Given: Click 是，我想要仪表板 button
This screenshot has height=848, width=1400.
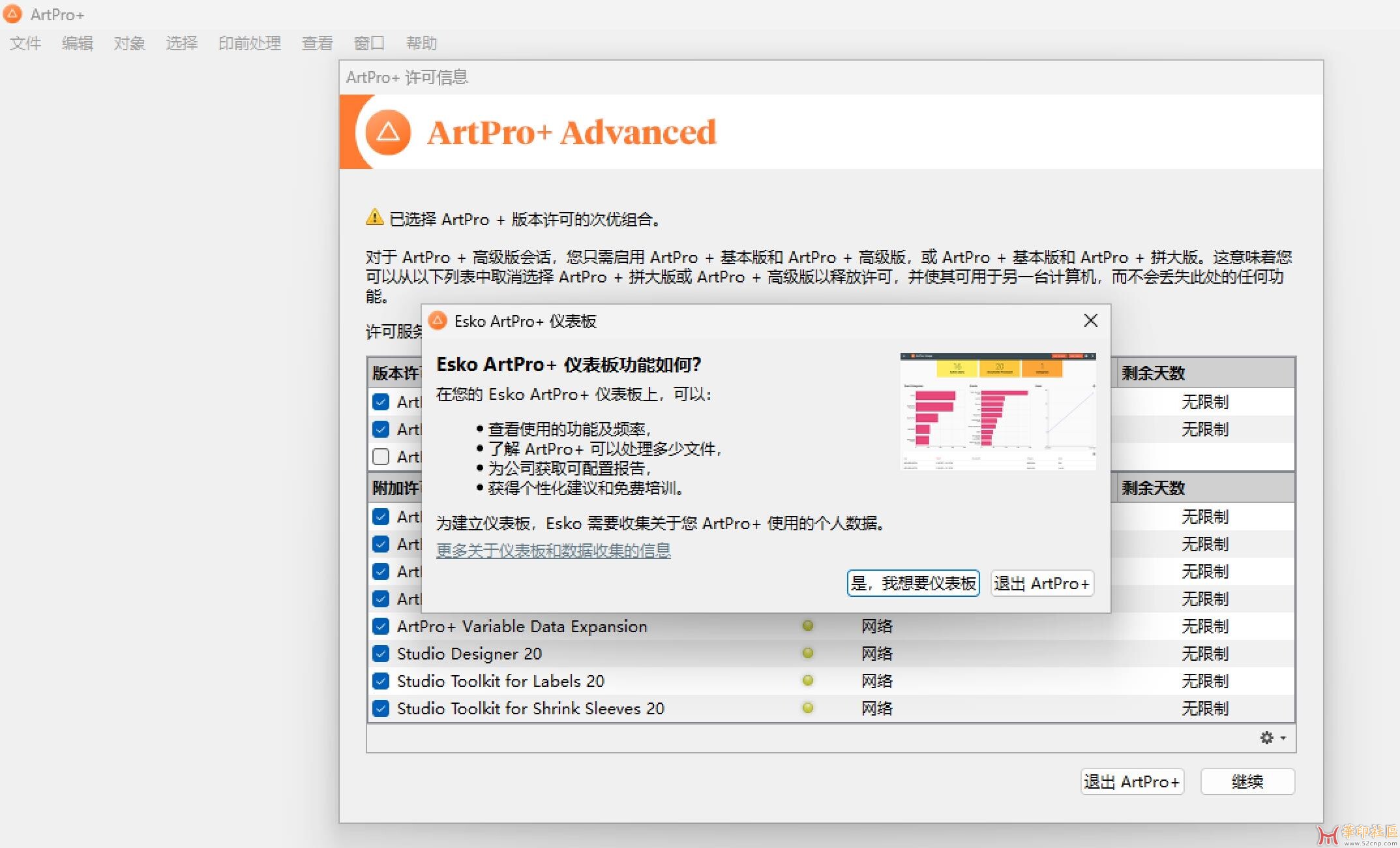Looking at the screenshot, I should tap(913, 583).
